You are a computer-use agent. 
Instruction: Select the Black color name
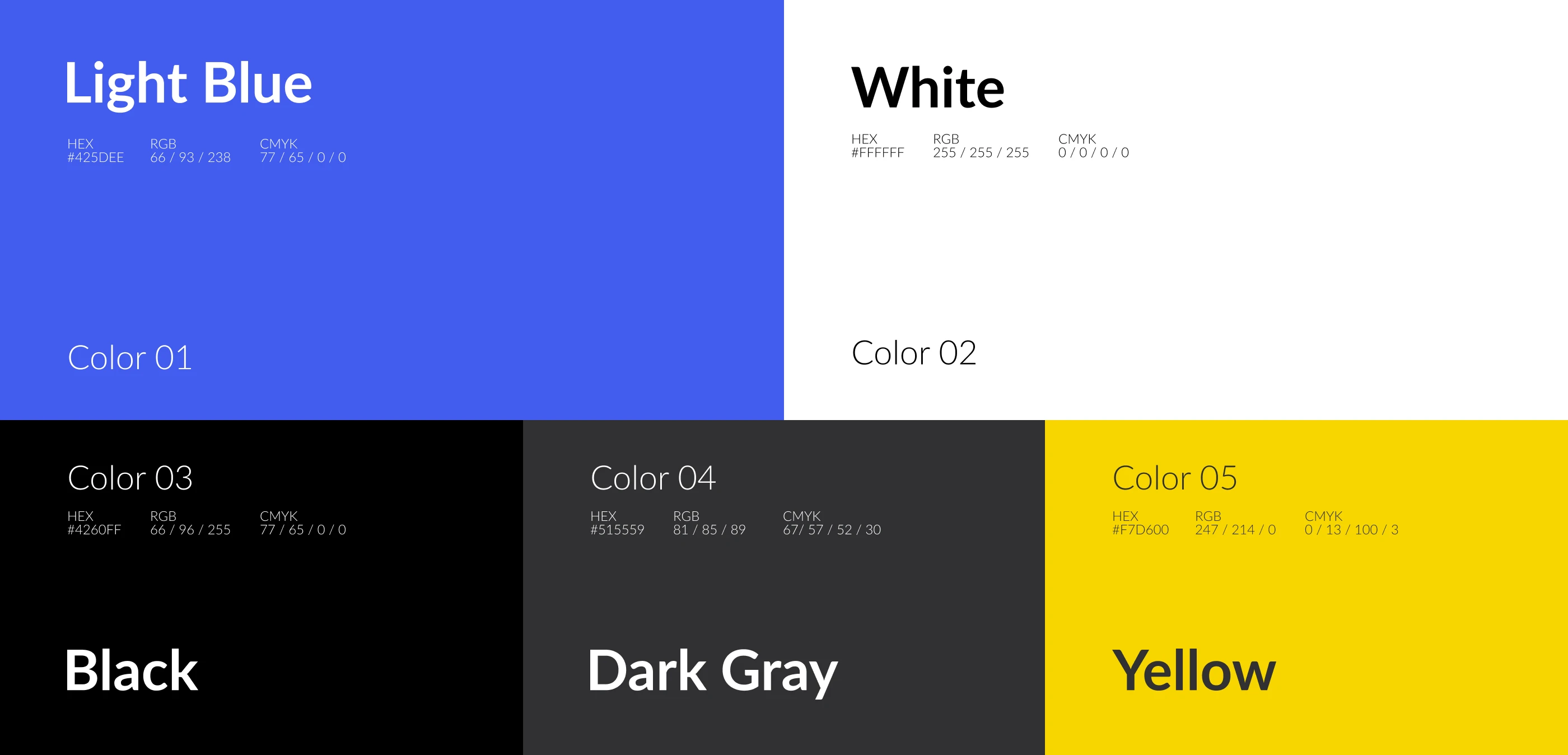(132, 670)
